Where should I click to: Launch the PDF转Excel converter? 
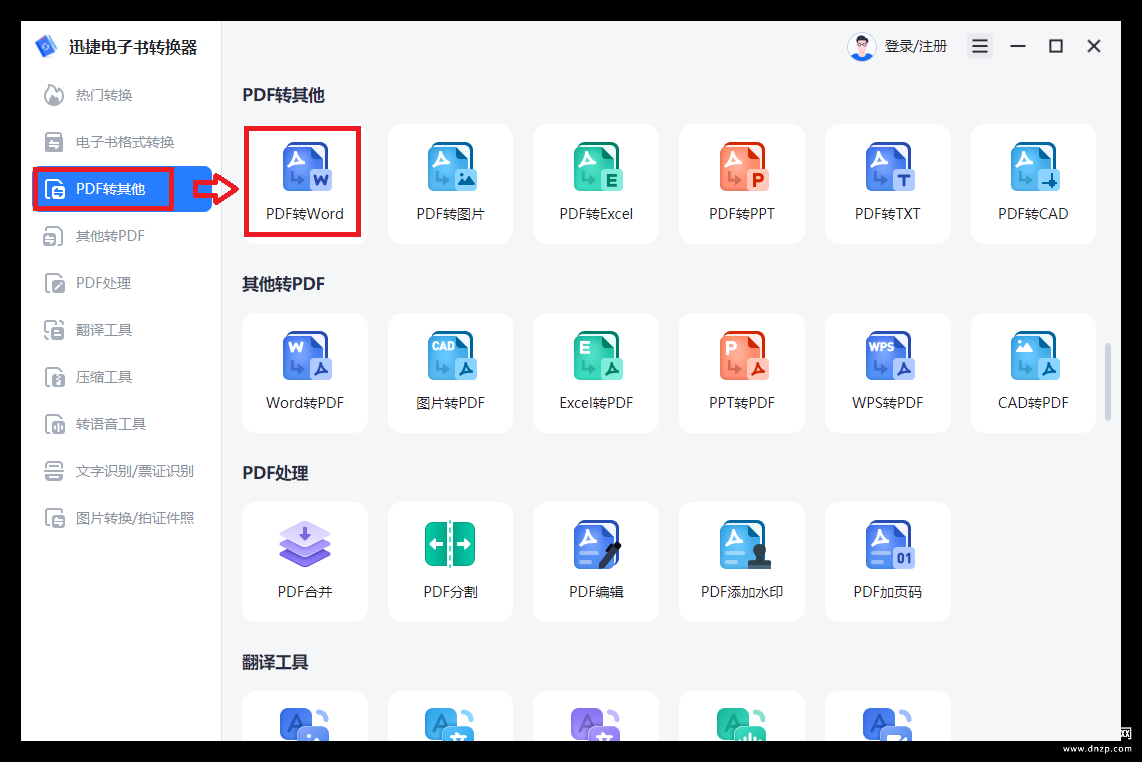click(596, 184)
